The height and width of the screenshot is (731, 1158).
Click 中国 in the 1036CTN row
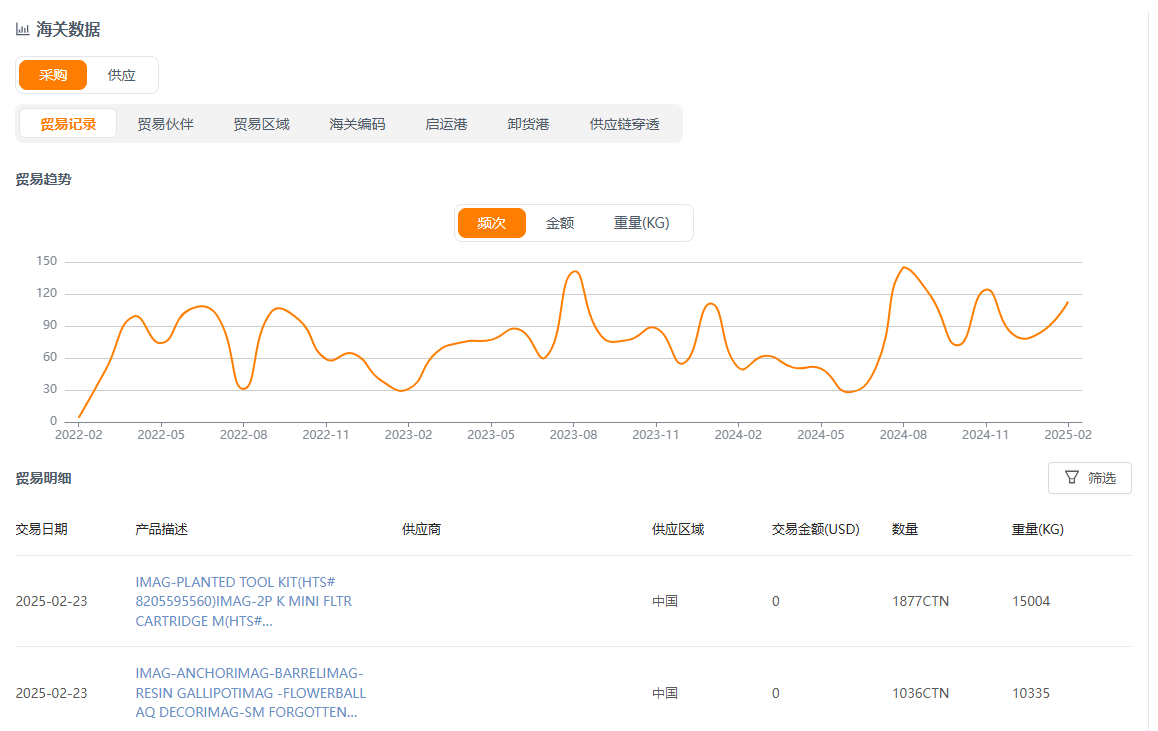665,693
